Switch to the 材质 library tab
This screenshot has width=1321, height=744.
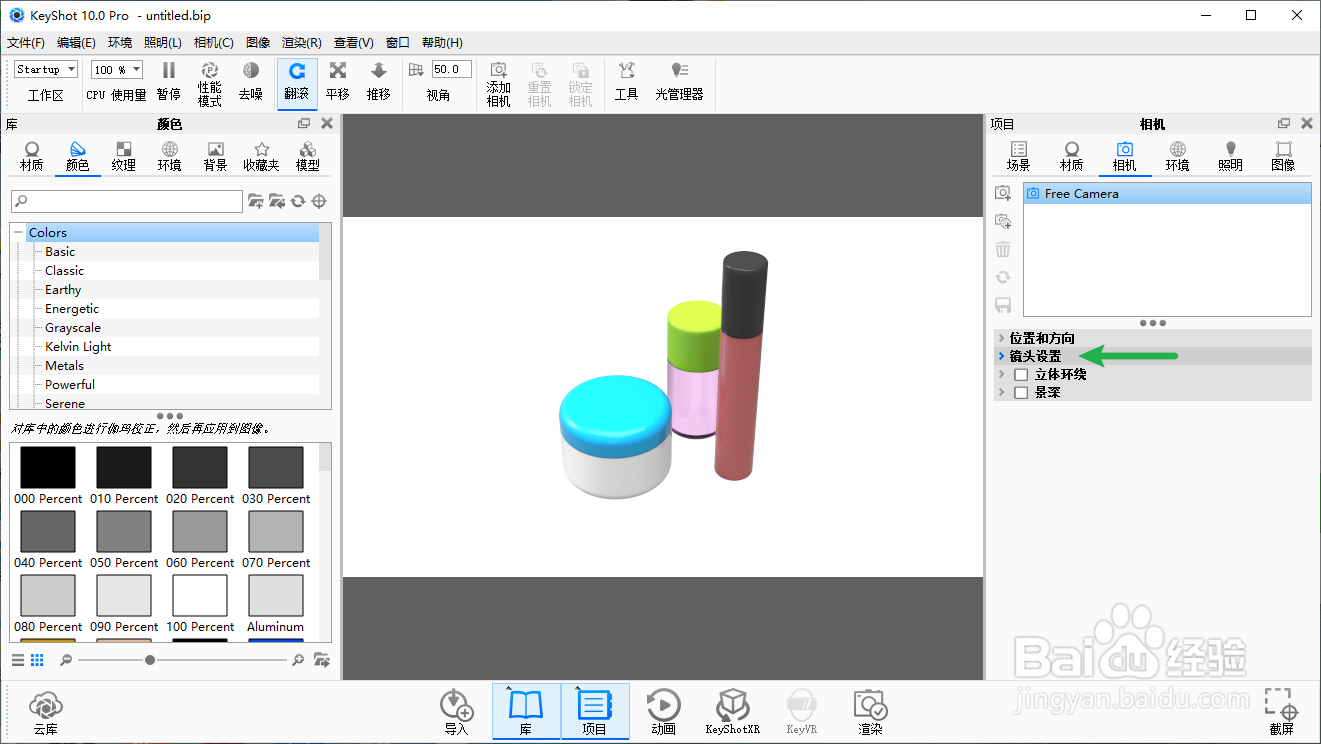(32, 157)
